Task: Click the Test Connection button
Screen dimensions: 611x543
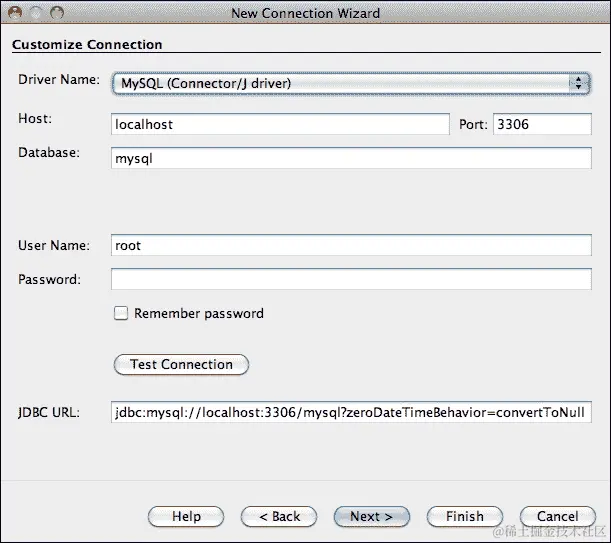Action: tap(181, 364)
